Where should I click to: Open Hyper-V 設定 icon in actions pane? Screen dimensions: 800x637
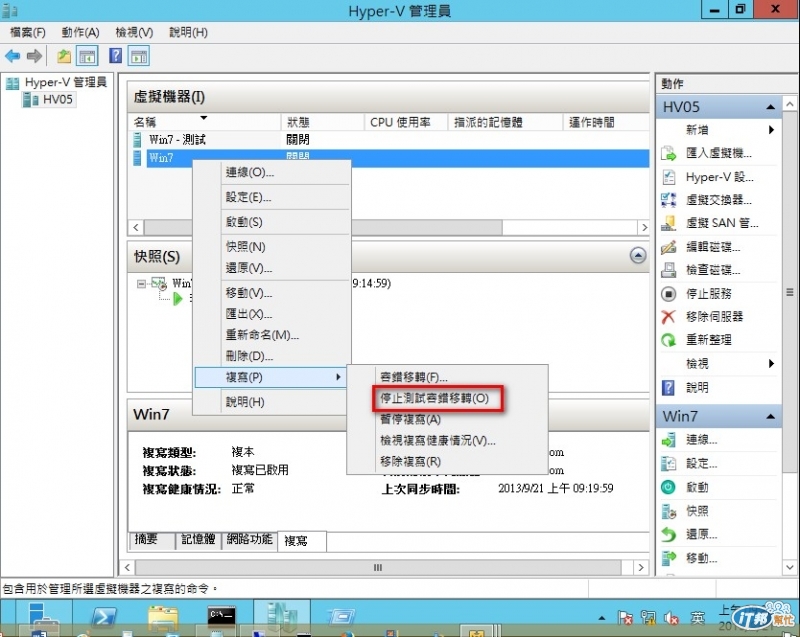(x=668, y=177)
